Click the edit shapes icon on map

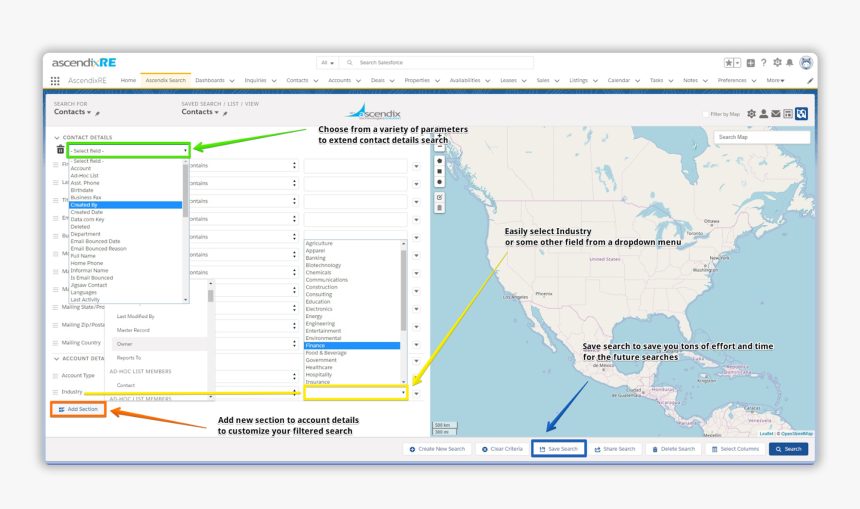(439, 197)
